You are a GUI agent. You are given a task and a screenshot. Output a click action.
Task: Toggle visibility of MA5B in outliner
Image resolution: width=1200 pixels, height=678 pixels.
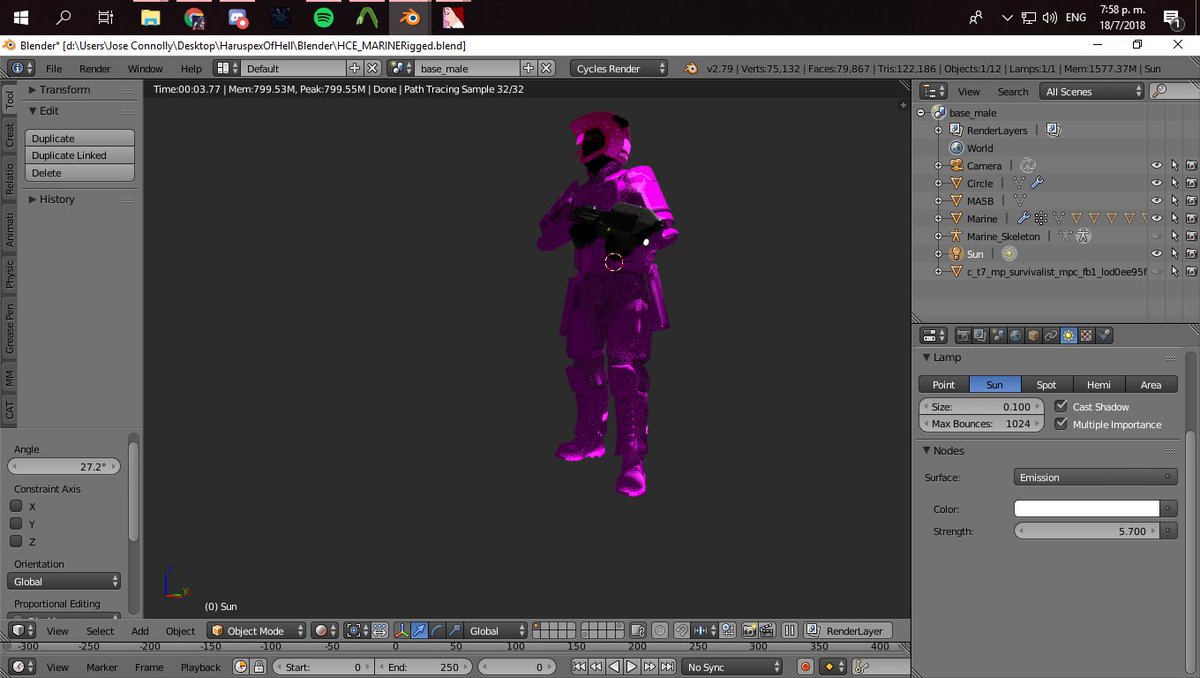click(x=1156, y=201)
